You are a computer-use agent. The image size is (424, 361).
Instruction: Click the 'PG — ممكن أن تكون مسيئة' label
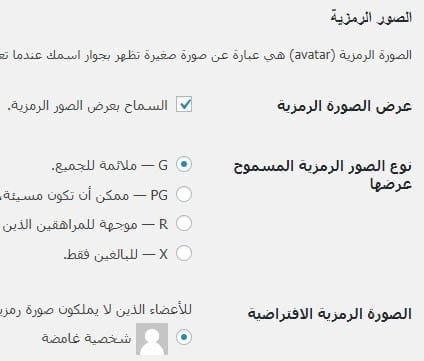84,195
